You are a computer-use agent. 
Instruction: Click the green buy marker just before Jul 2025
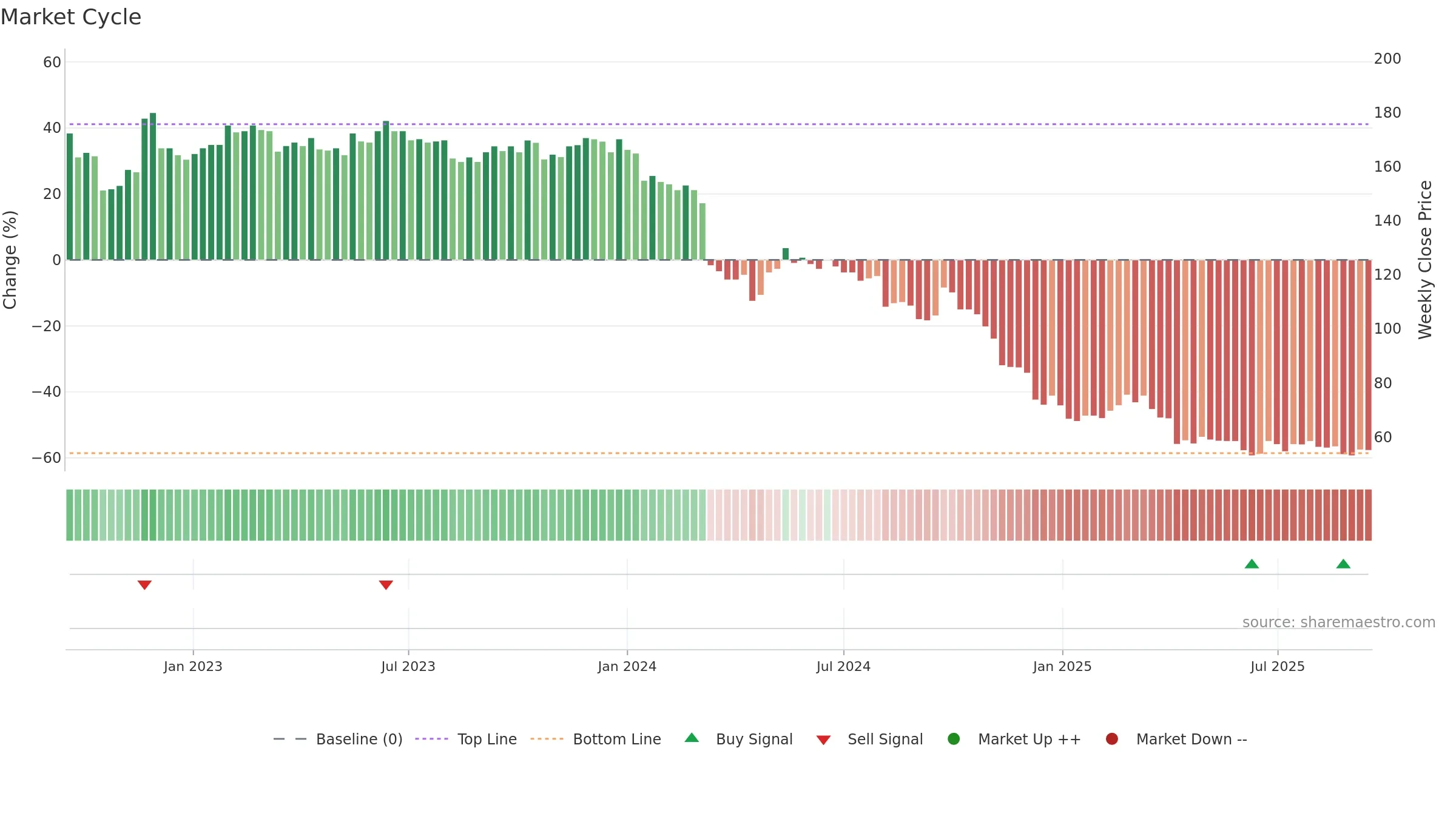click(1252, 564)
